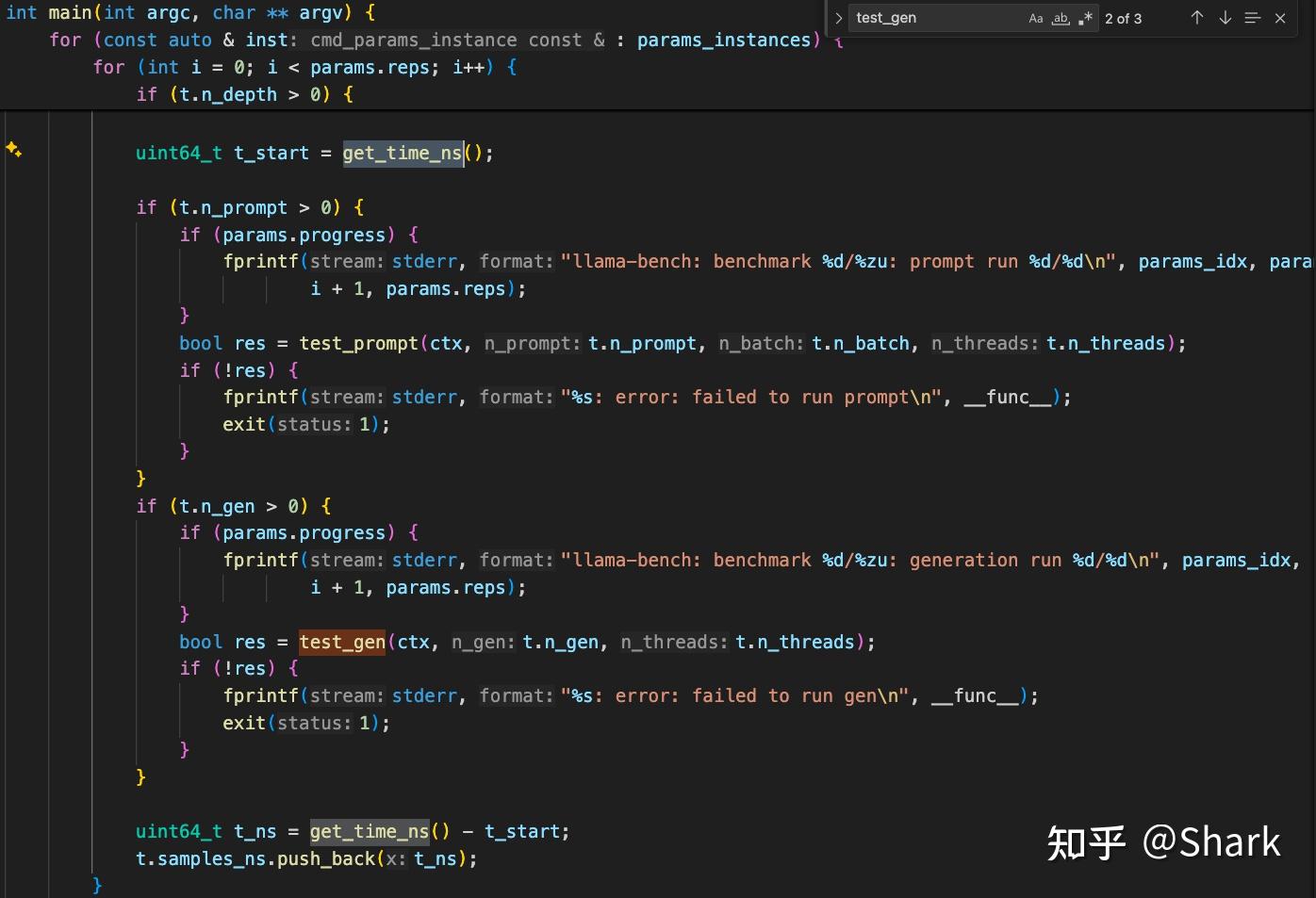The height and width of the screenshot is (898, 1316).
Task: Click the "2 of 3" match counter
Action: click(x=1124, y=18)
